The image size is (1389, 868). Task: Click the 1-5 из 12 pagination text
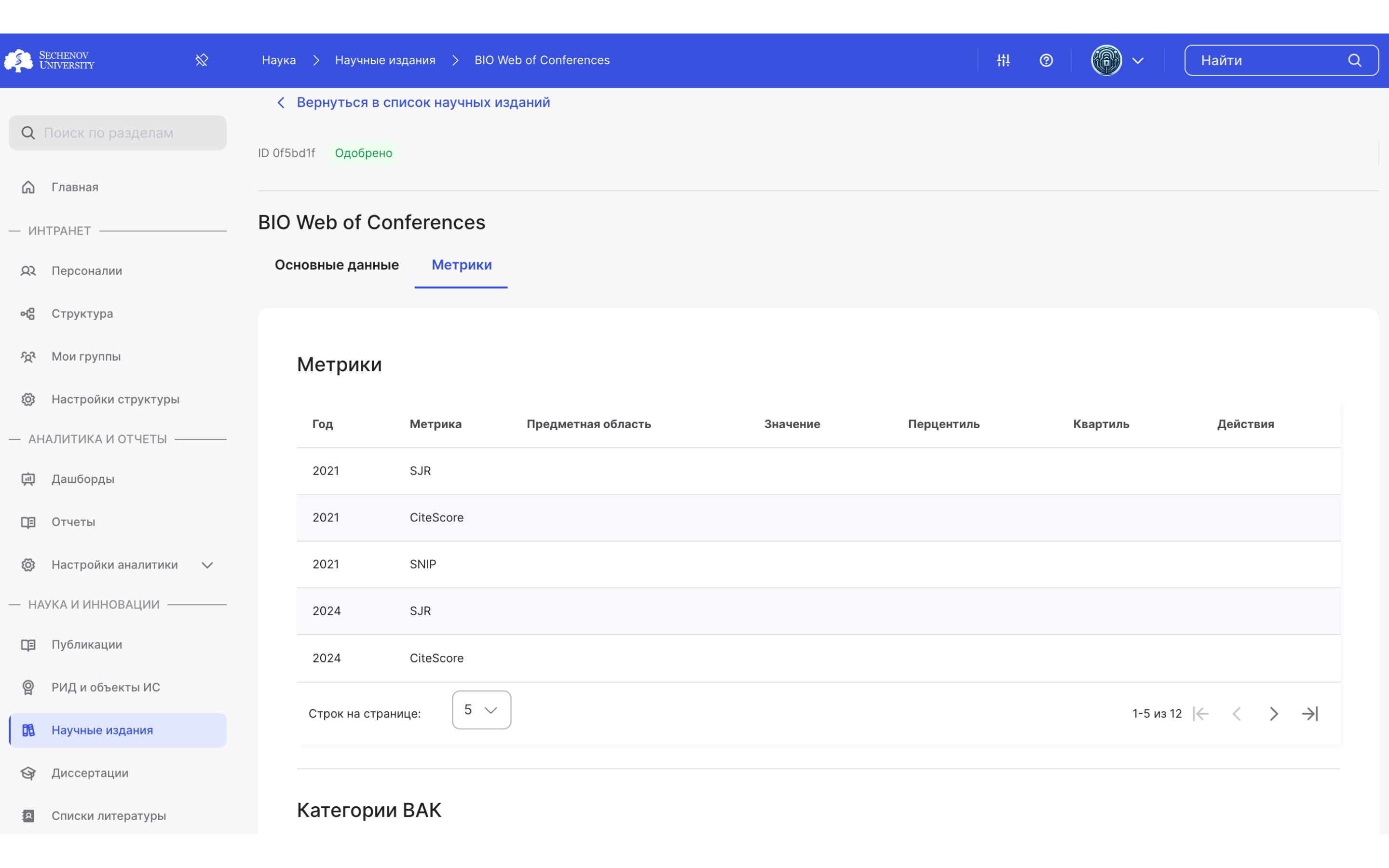point(1157,714)
